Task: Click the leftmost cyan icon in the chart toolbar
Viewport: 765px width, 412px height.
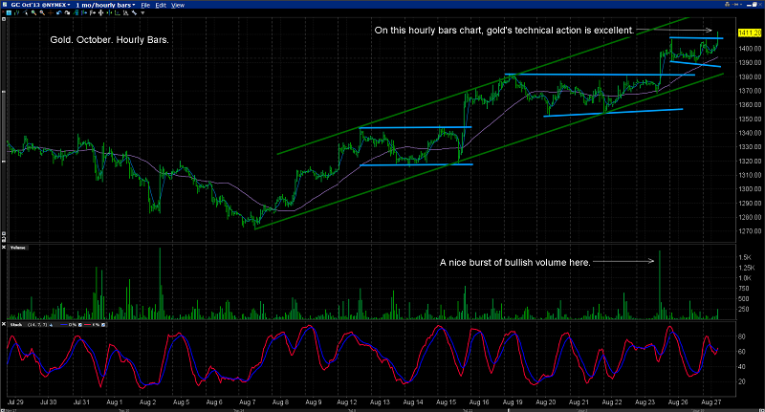Action: tap(9, 13)
